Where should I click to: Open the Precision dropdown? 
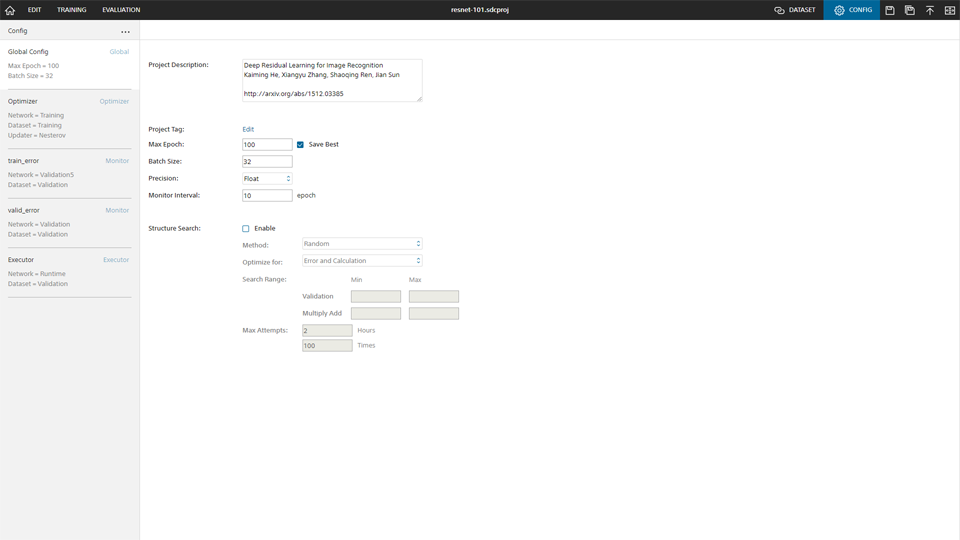click(267, 179)
